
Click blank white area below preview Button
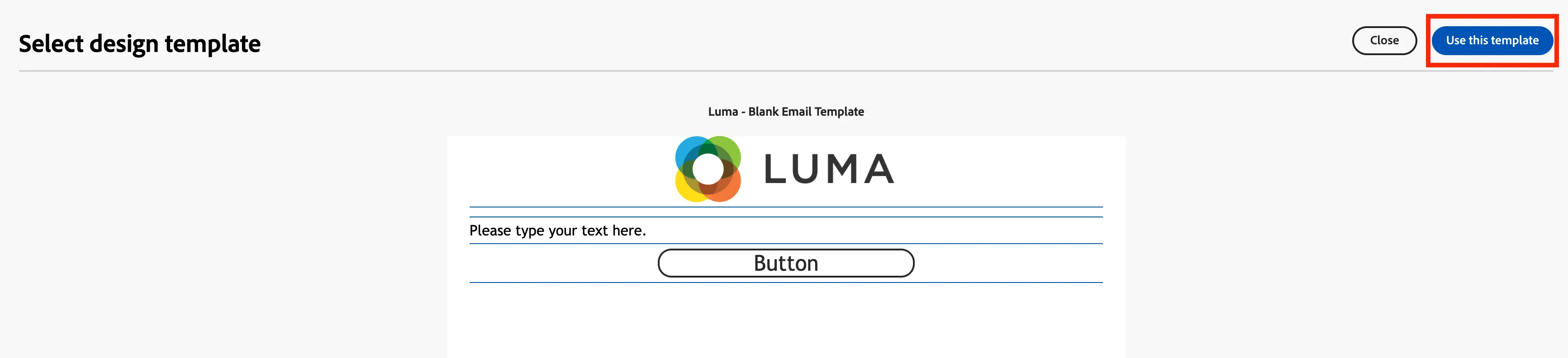pyautogui.click(x=786, y=321)
